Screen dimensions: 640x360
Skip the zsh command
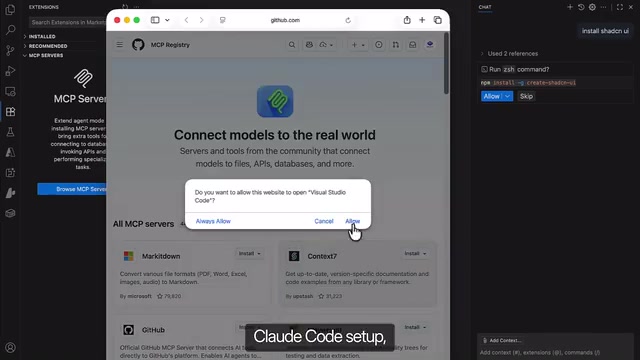526,96
